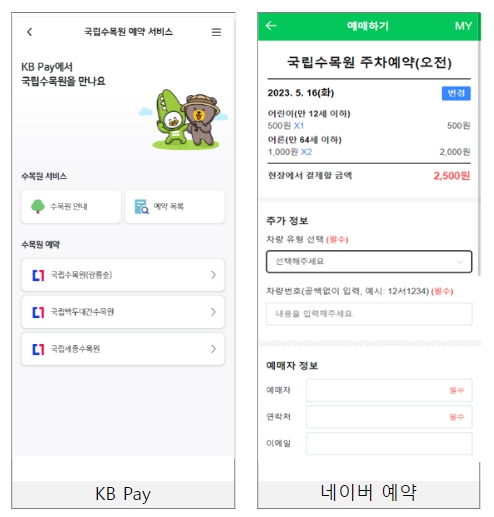Click the 연락처 contact input field

pyautogui.click(x=389, y=417)
